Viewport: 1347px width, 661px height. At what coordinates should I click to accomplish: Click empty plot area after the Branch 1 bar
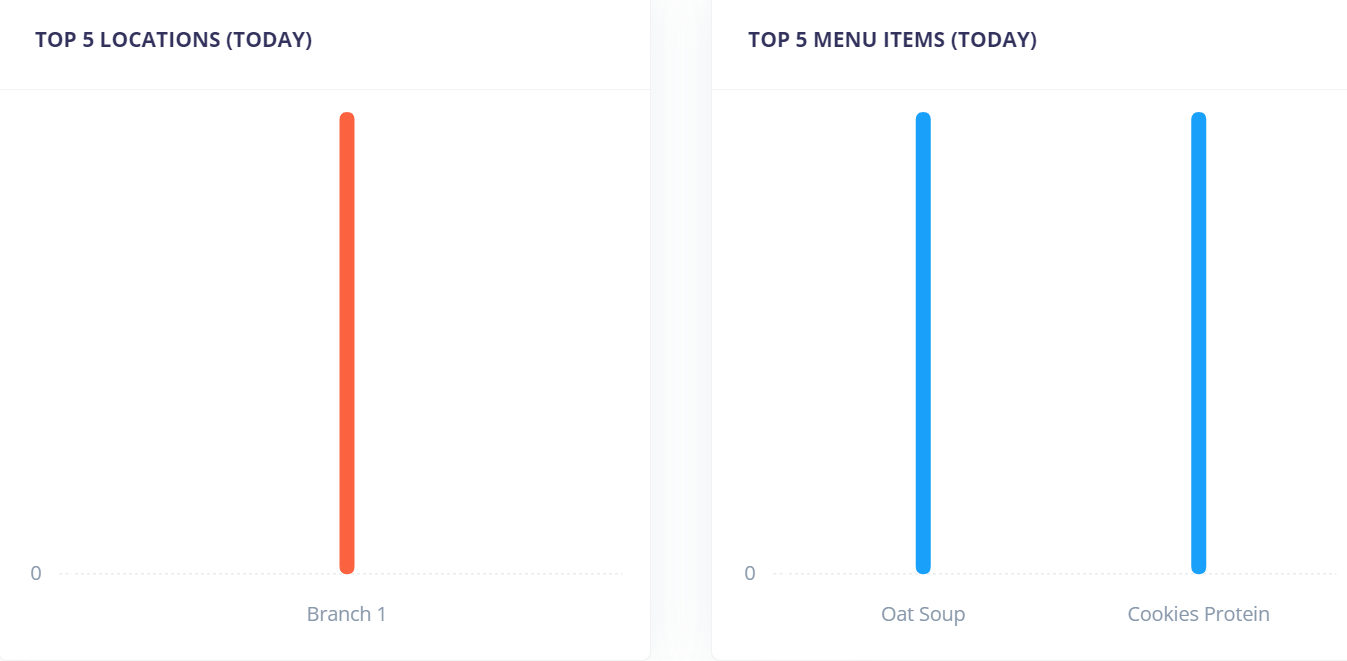pyautogui.click(x=488, y=340)
